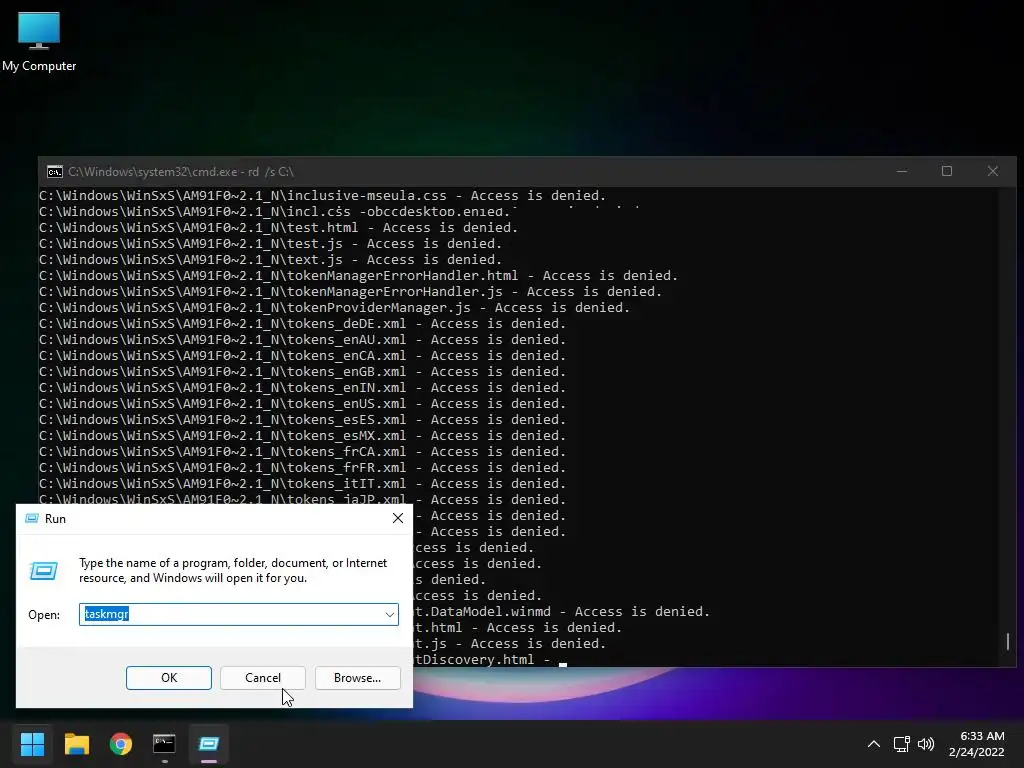This screenshot has height=768, width=1024.
Task: Click the cmd.exe window title text
Action: (x=181, y=172)
